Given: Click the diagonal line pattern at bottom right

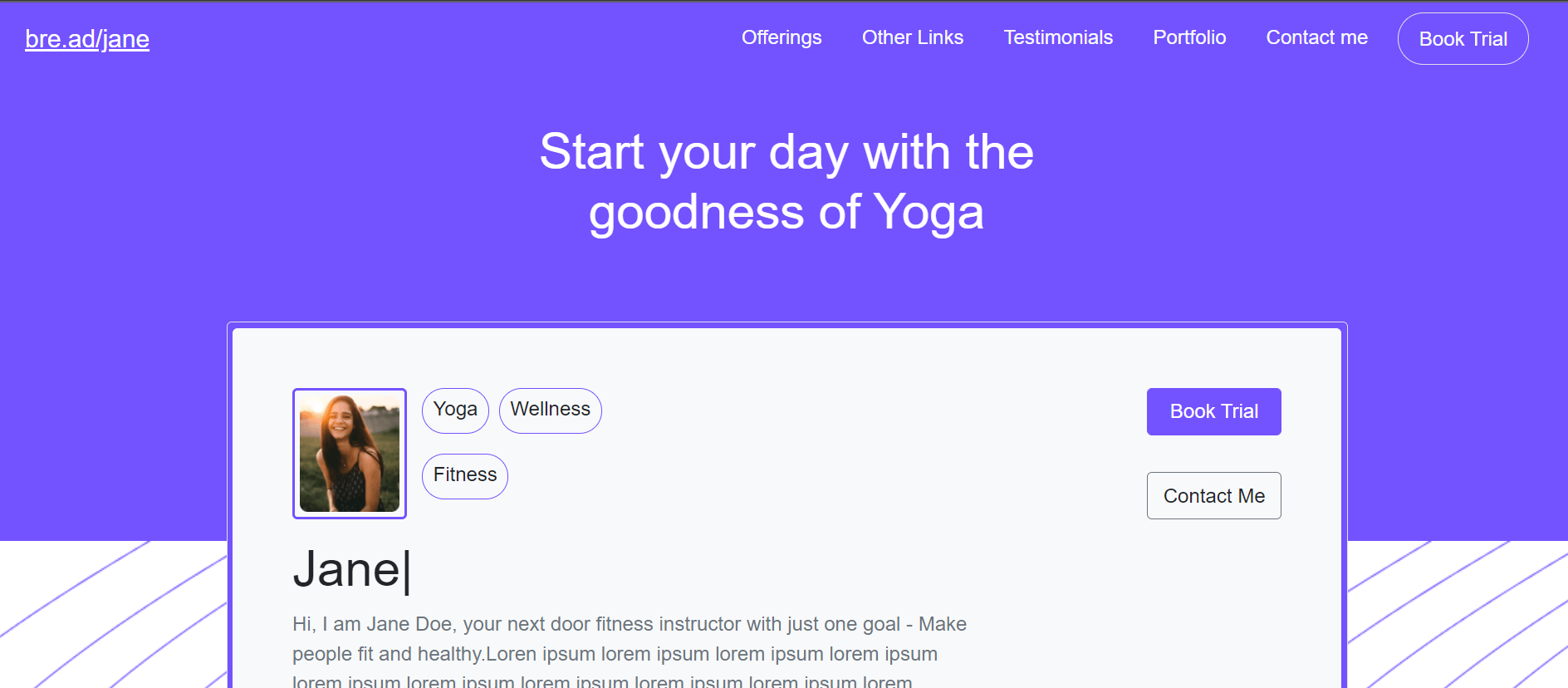Looking at the screenshot, I should click(x=1458, y=615).
